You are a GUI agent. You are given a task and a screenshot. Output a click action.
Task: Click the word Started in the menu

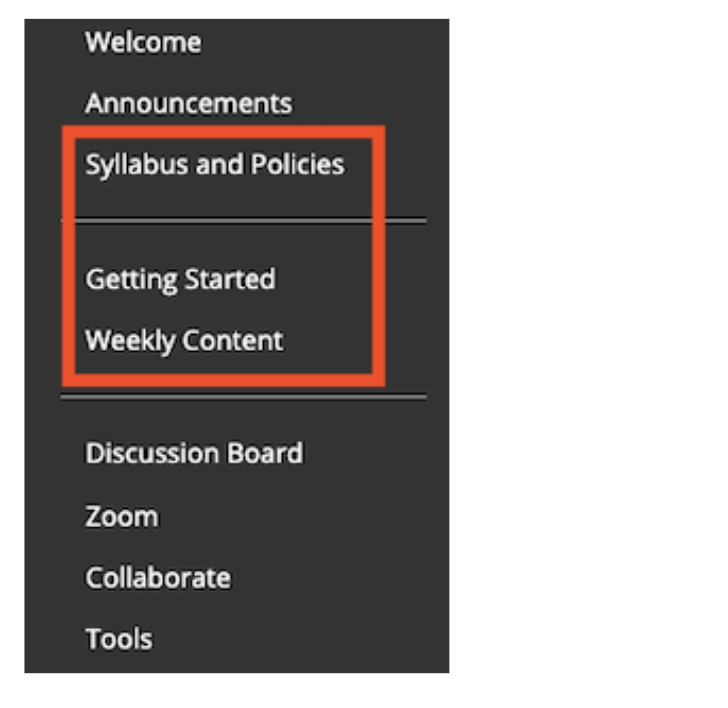tap(230, 279)
